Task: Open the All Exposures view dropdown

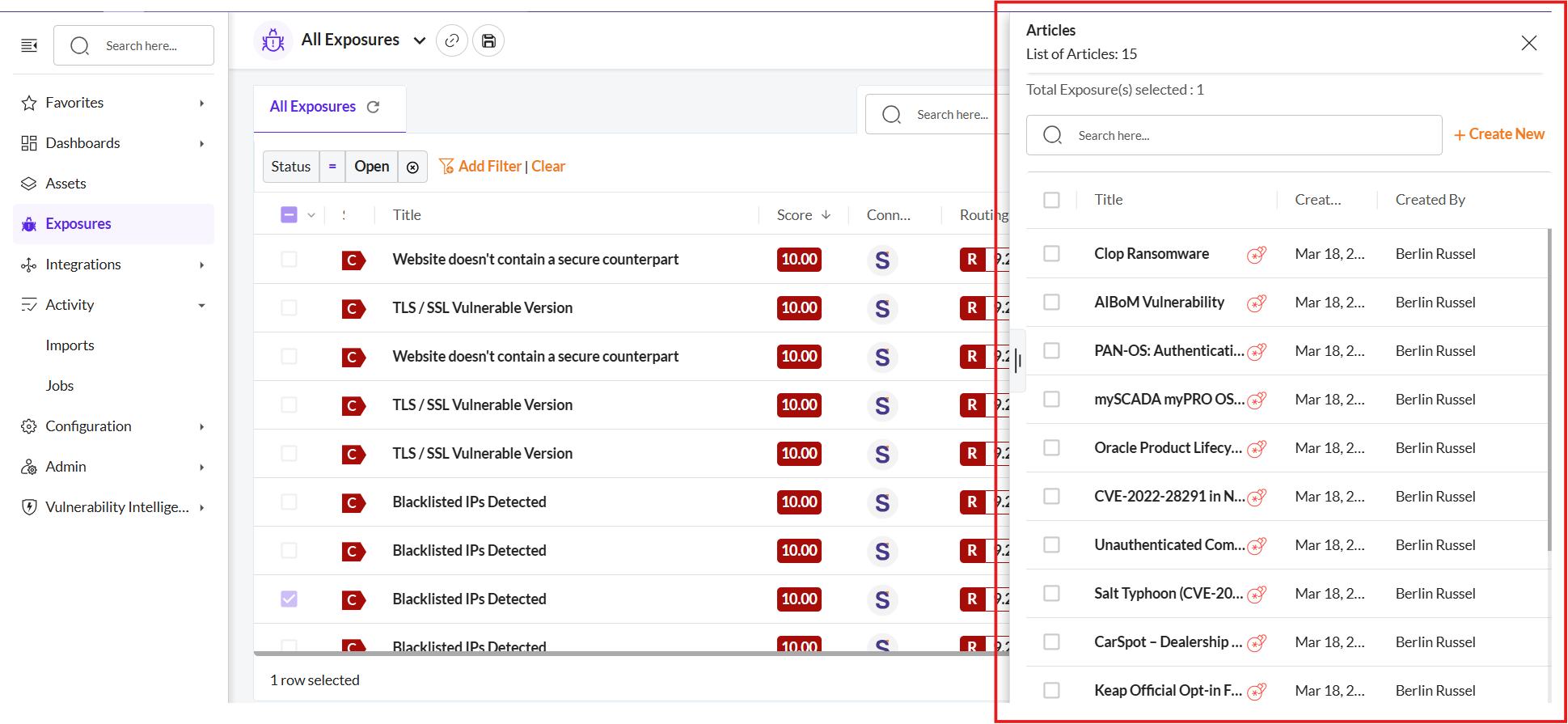Action: (420, 40)
